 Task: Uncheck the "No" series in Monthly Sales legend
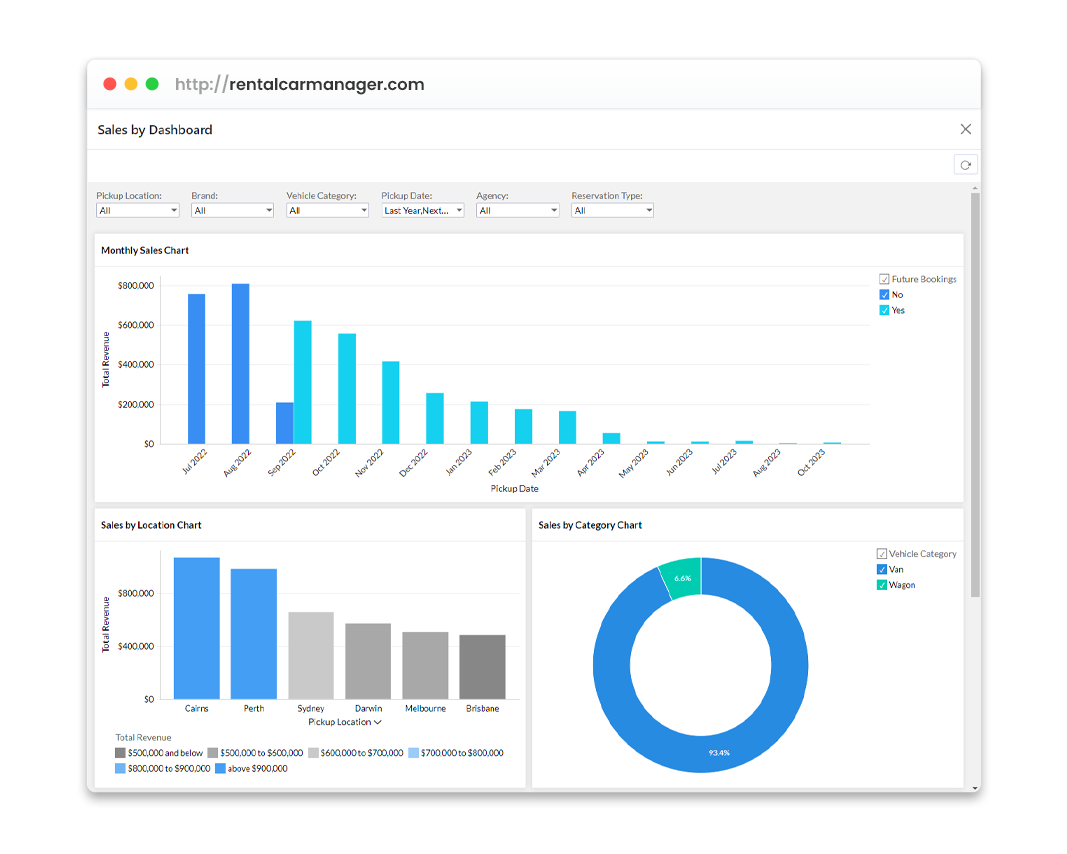(x=883, y=294)
